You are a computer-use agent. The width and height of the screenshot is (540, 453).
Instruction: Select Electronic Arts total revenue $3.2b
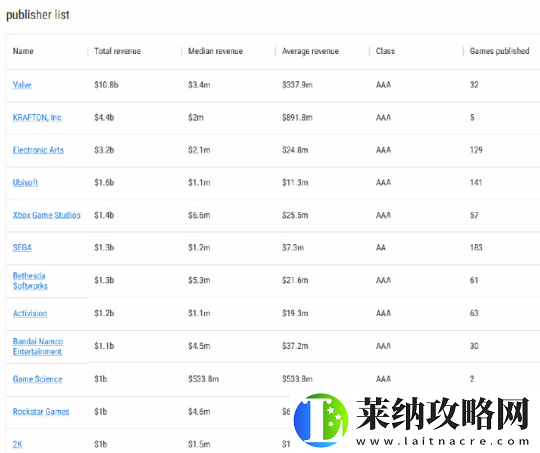click(104, 150)
